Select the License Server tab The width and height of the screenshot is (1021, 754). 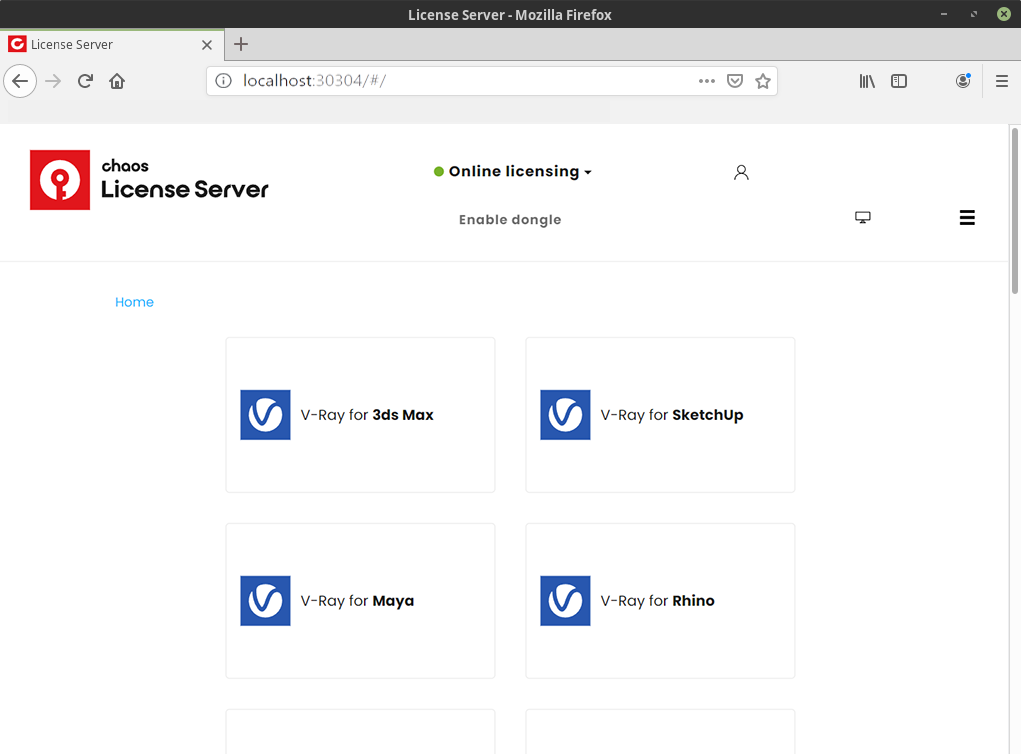112,44
